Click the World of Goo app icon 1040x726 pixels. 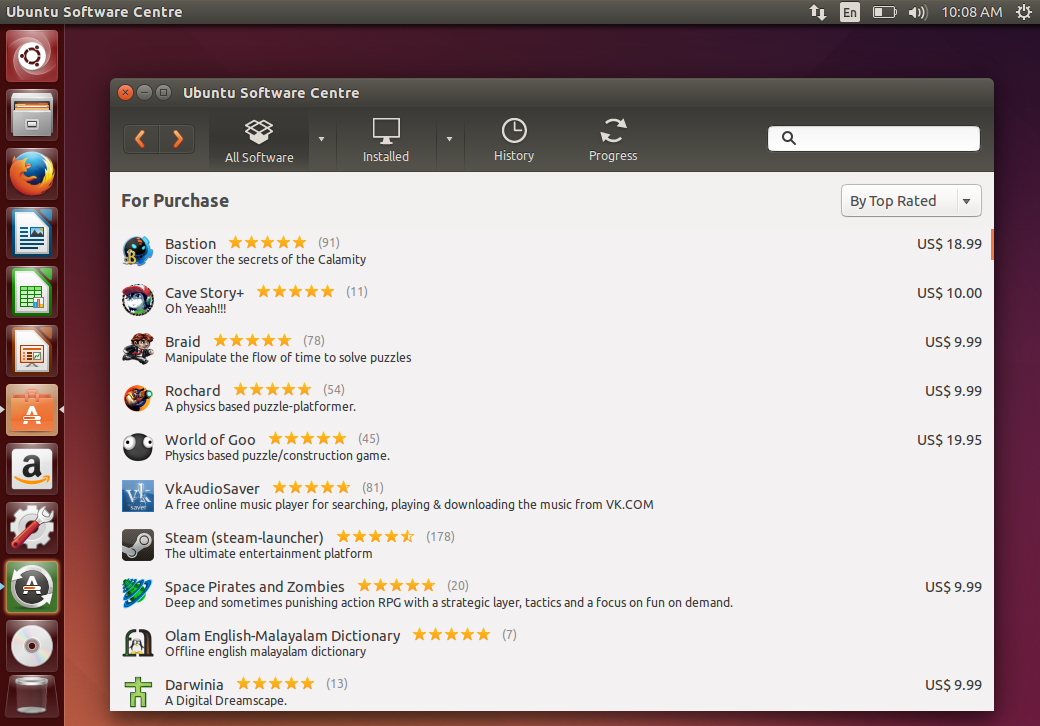coord(138,448)
